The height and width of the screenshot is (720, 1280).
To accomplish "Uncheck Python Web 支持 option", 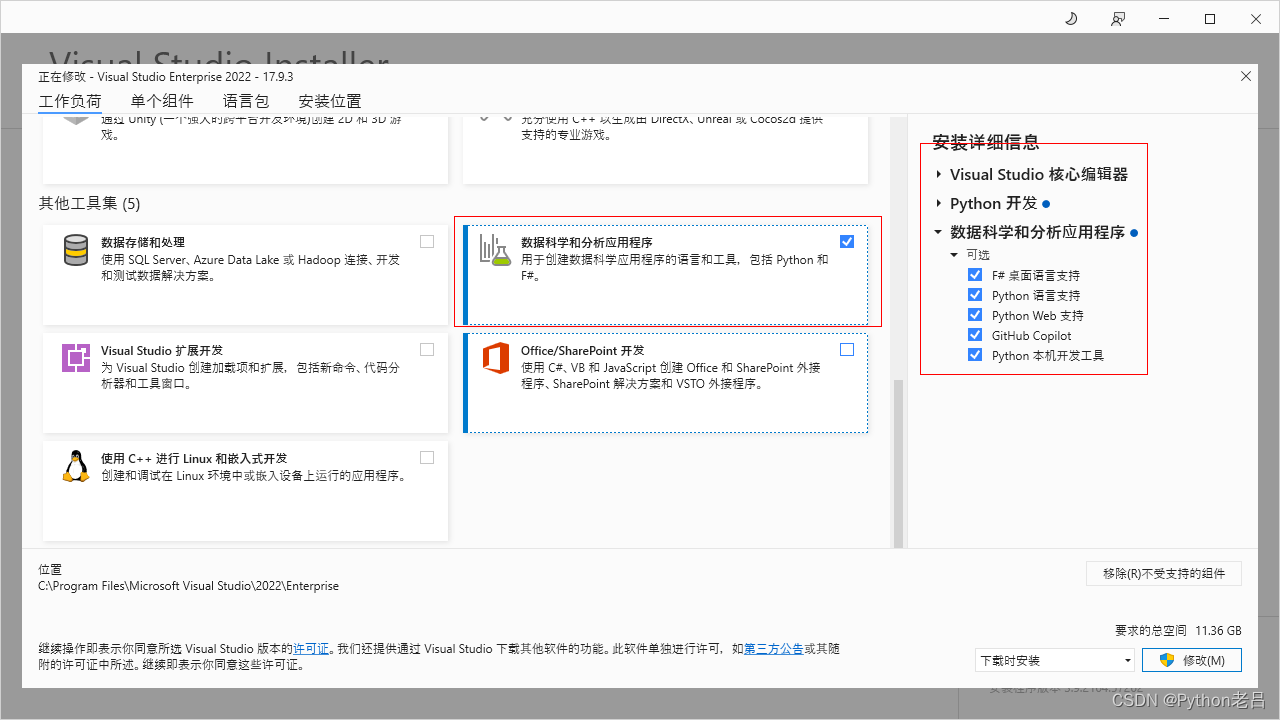I will tap(975, 315).
